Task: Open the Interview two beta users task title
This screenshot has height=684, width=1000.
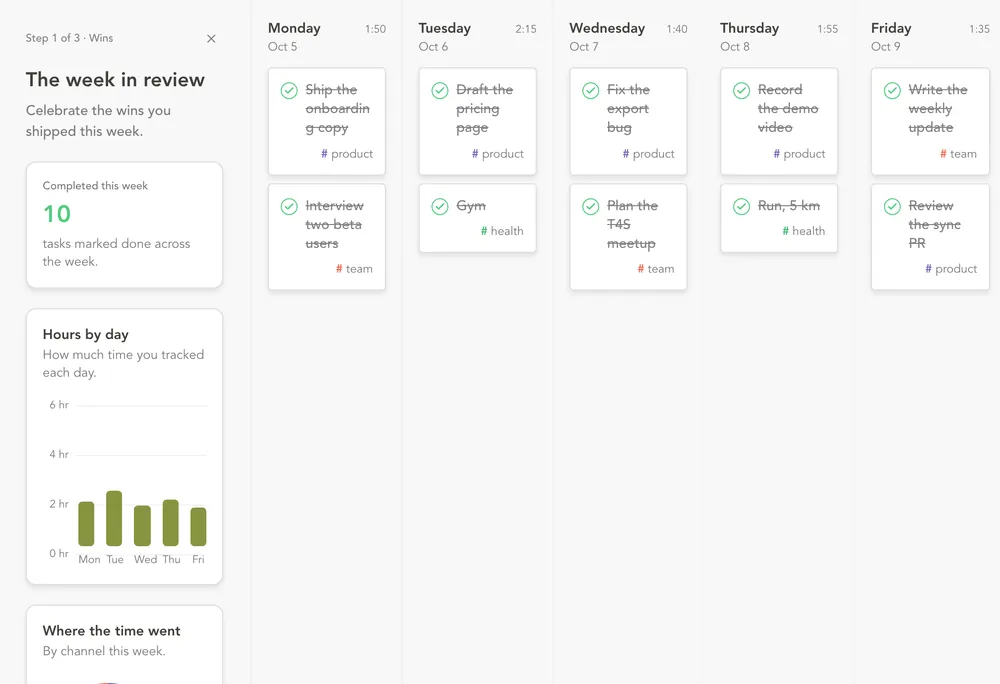Action: tap(334, 224)
